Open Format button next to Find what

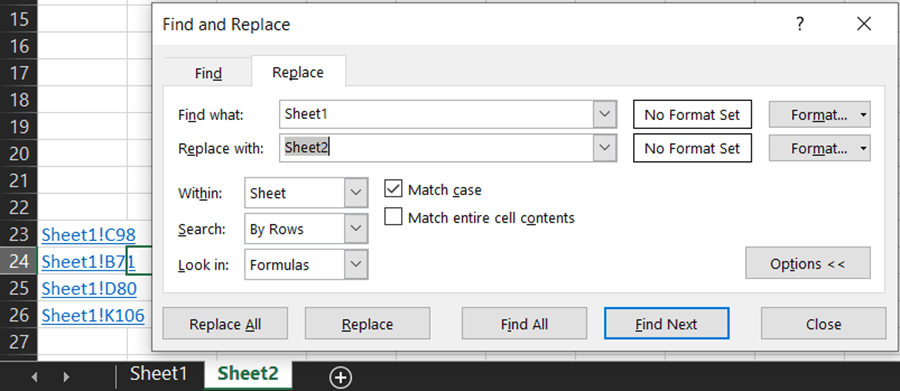[819, 114]
